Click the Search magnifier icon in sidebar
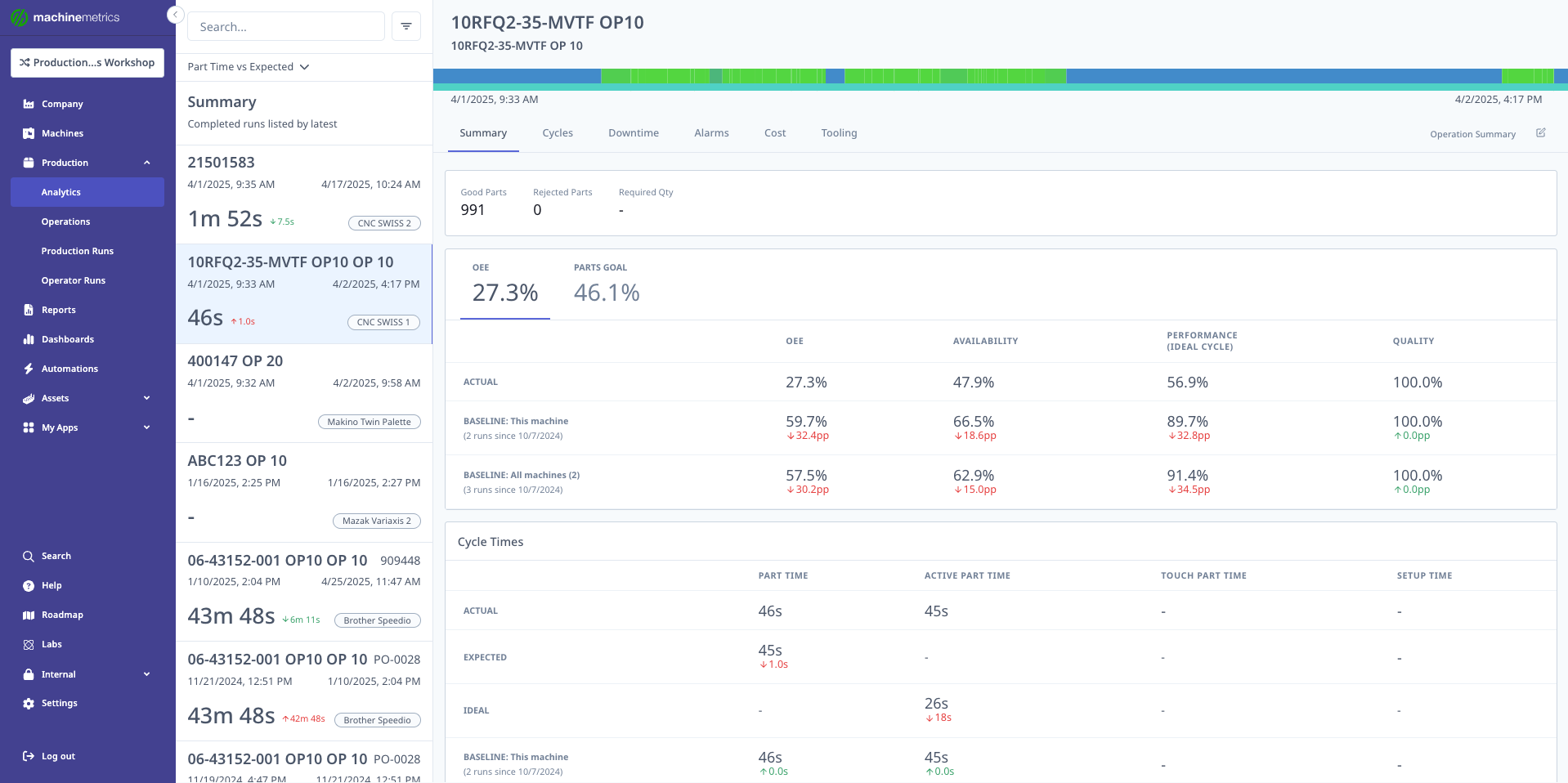 tap(29, 556)
